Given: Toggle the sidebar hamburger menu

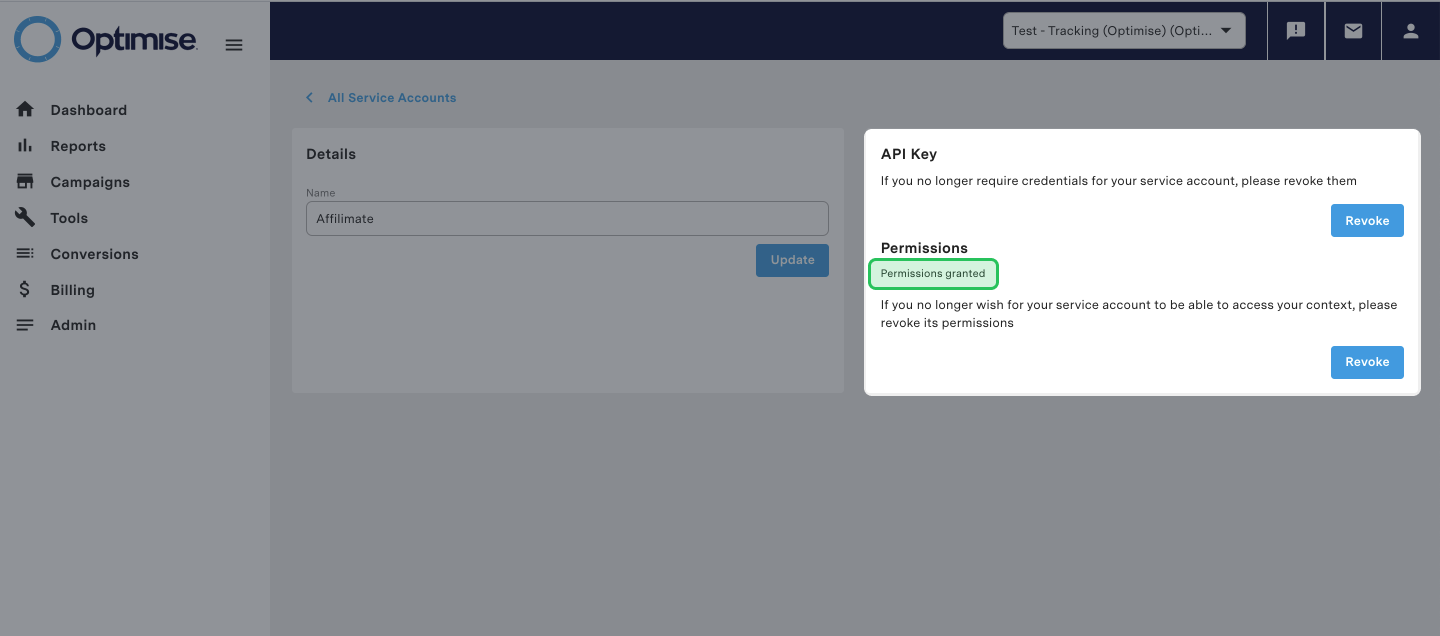Looking at the screenshot, I should pyautogui.click(x=234, y=44).
